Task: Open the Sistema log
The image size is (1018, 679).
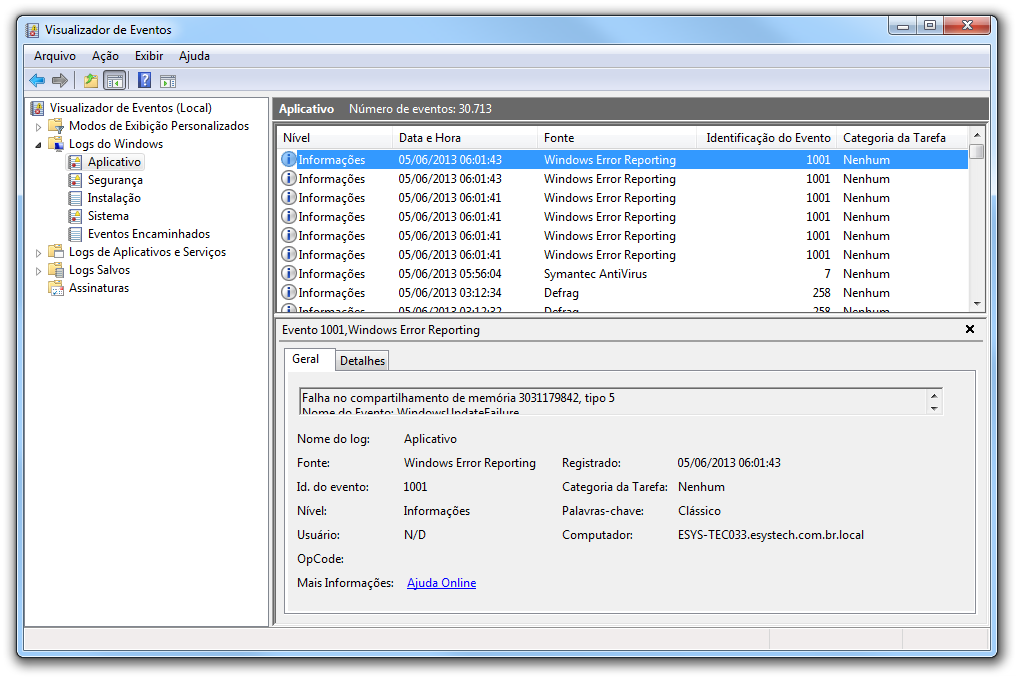Action: click(108, 216)
